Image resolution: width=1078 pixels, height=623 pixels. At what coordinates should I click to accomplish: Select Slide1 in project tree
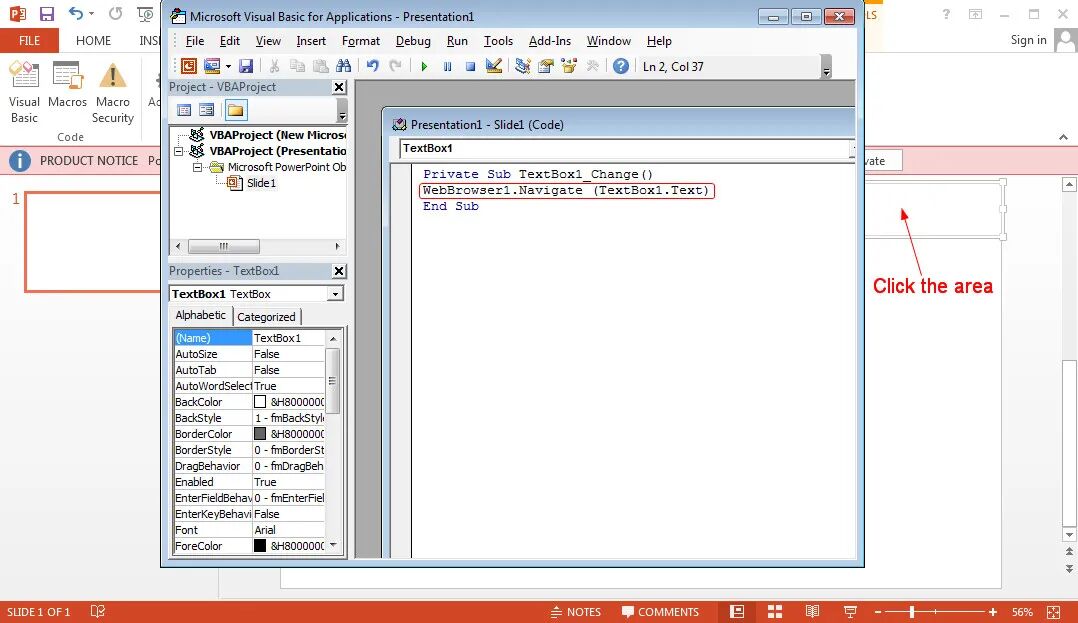pyautogui.click(x=261, y=183)
